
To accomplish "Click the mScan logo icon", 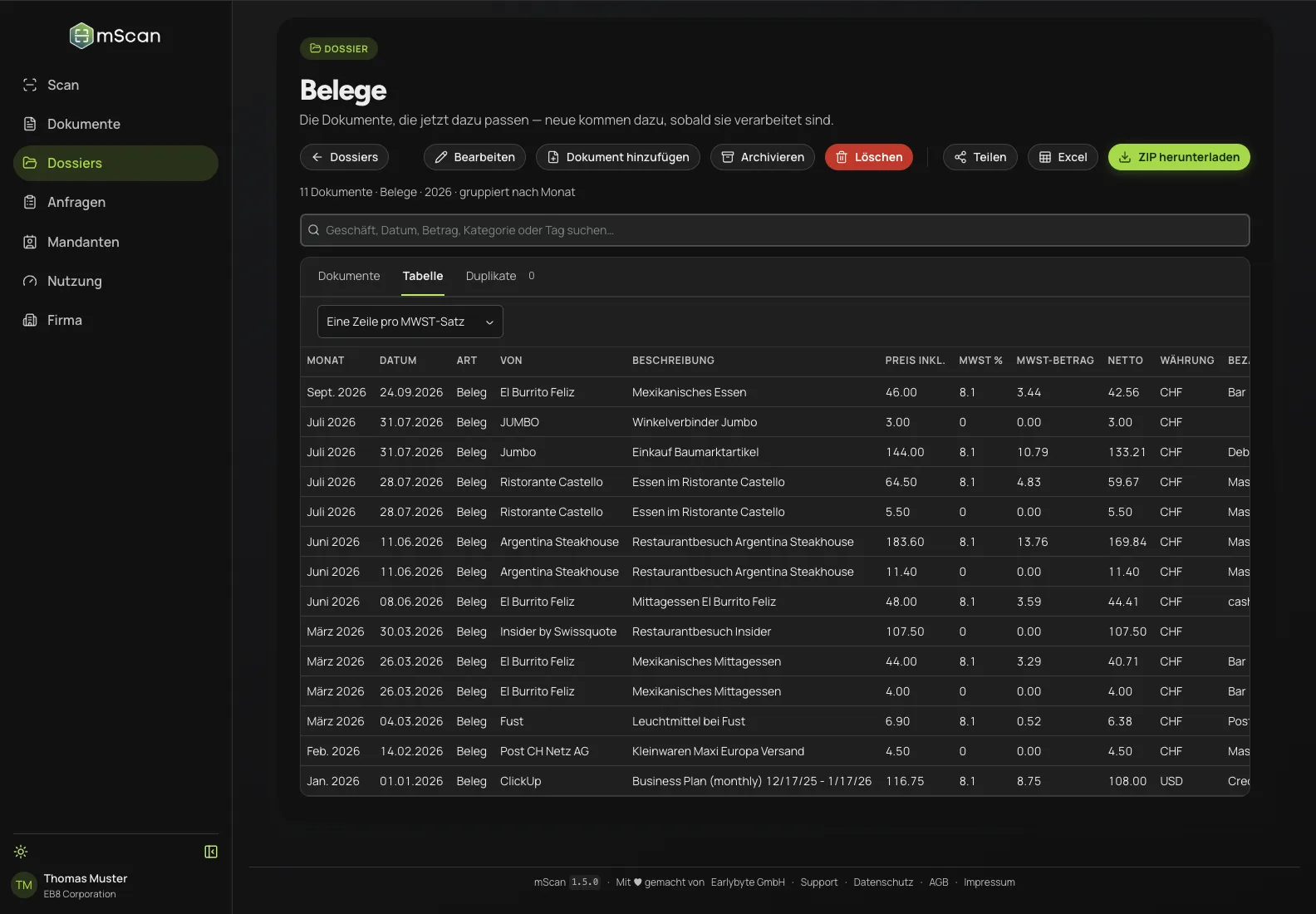I will click(x=81, y=36).
